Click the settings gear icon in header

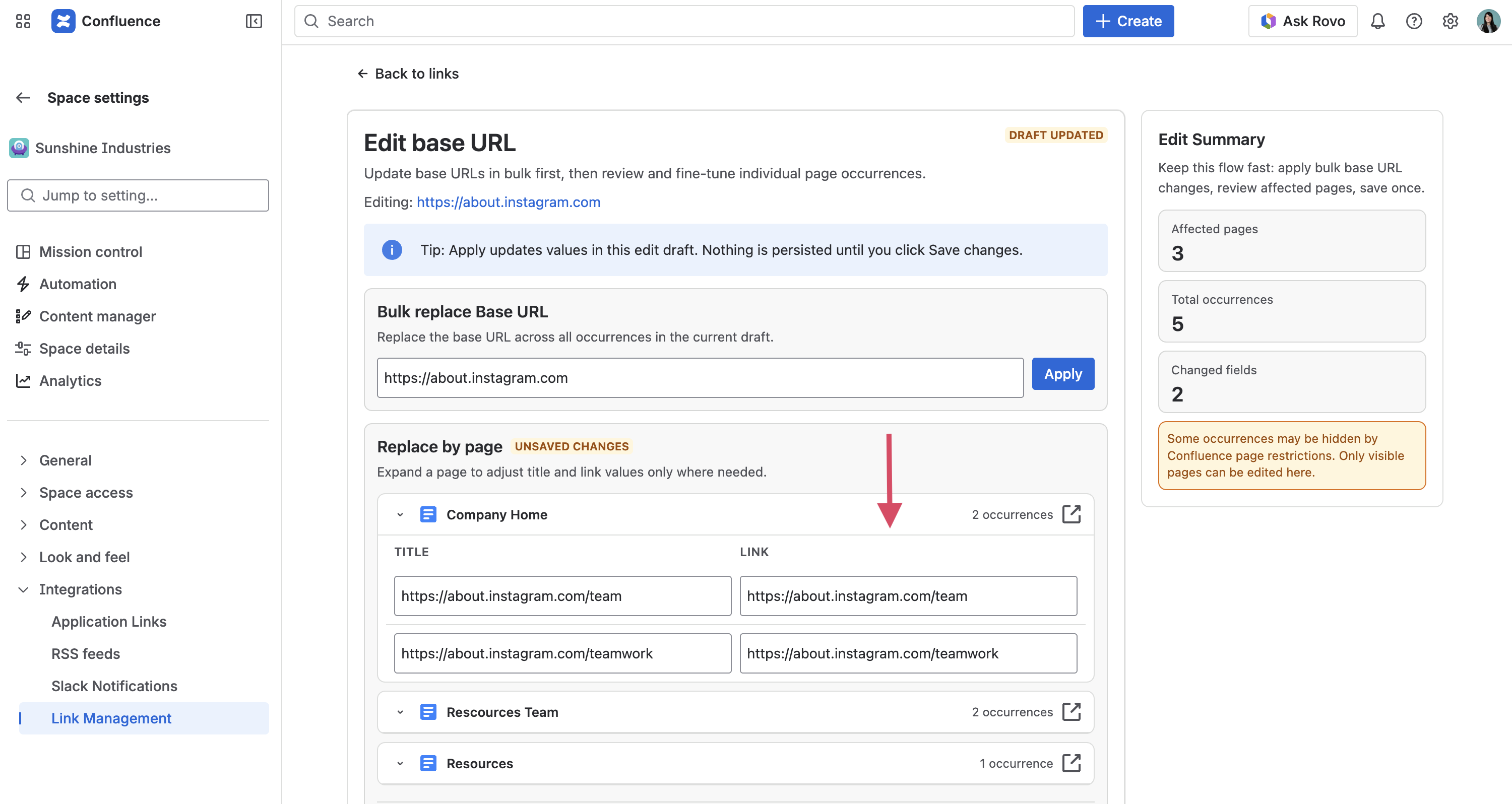pos(1451,21)
